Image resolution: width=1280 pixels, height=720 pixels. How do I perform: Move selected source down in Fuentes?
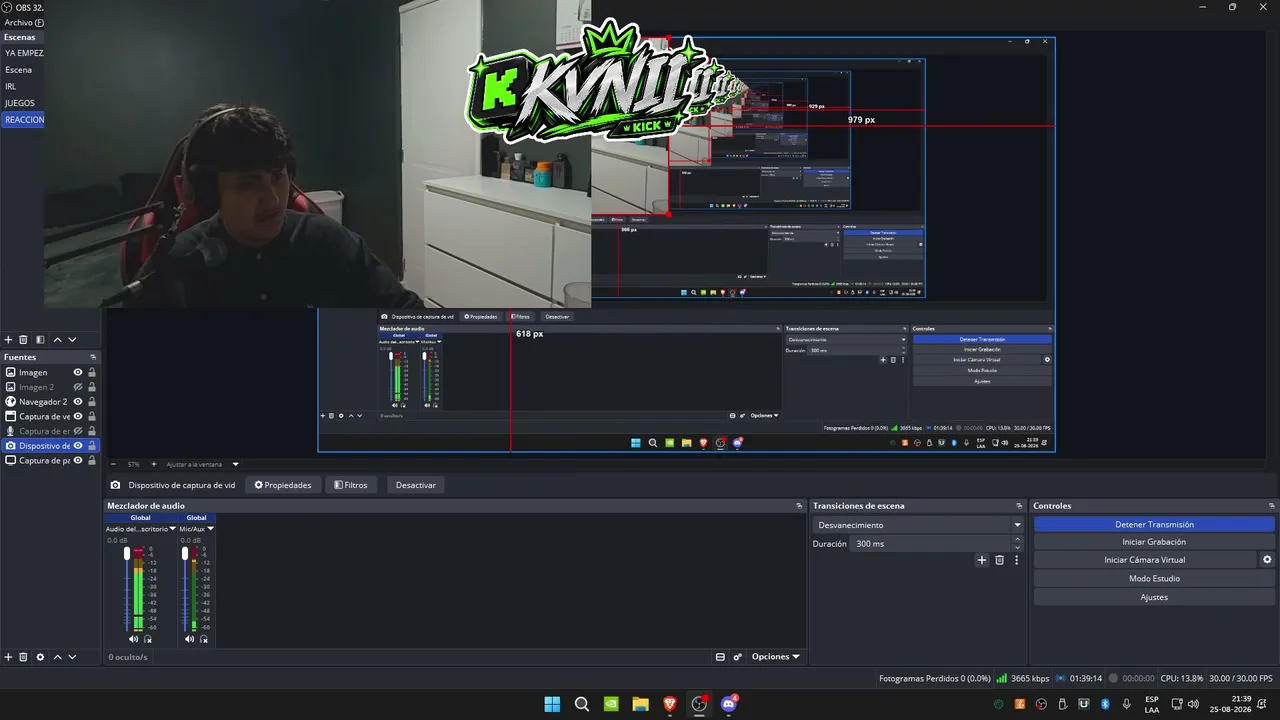point(72,657)
